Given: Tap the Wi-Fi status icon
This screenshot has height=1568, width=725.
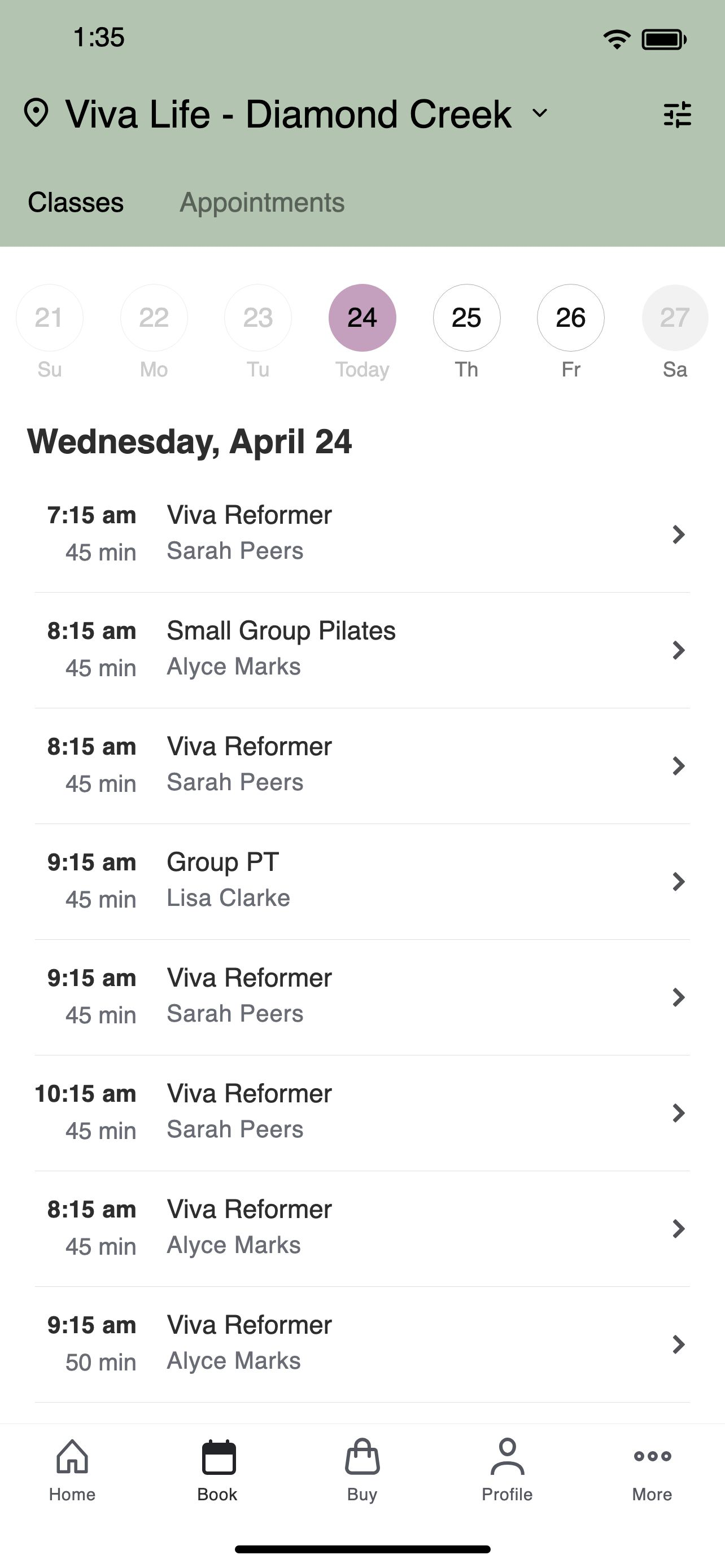Looking at the screenshot, I should [x=617, y=40].
